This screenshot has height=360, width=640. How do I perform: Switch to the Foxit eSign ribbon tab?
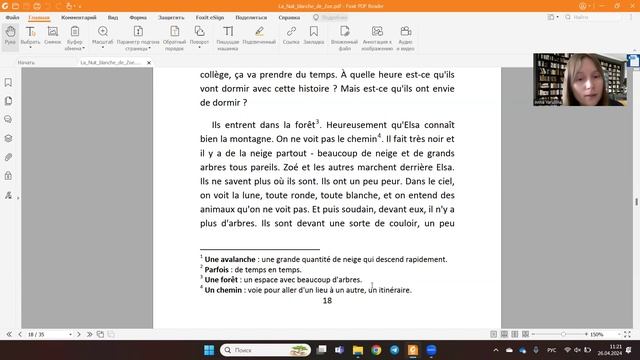click(x=210, y=18)
